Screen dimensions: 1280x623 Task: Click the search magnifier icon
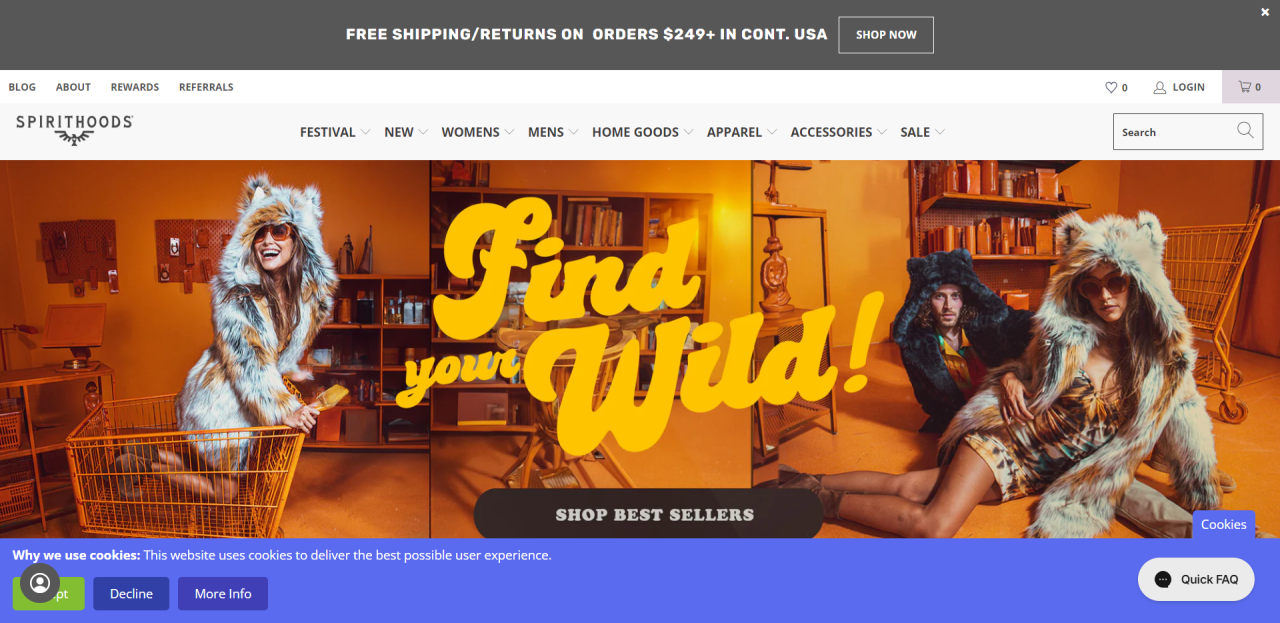point(1245,130)
